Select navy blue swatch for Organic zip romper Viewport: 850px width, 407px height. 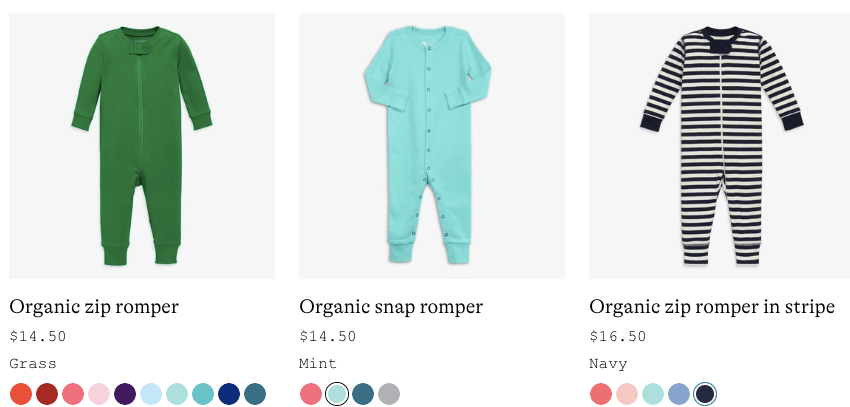point(228,394)
